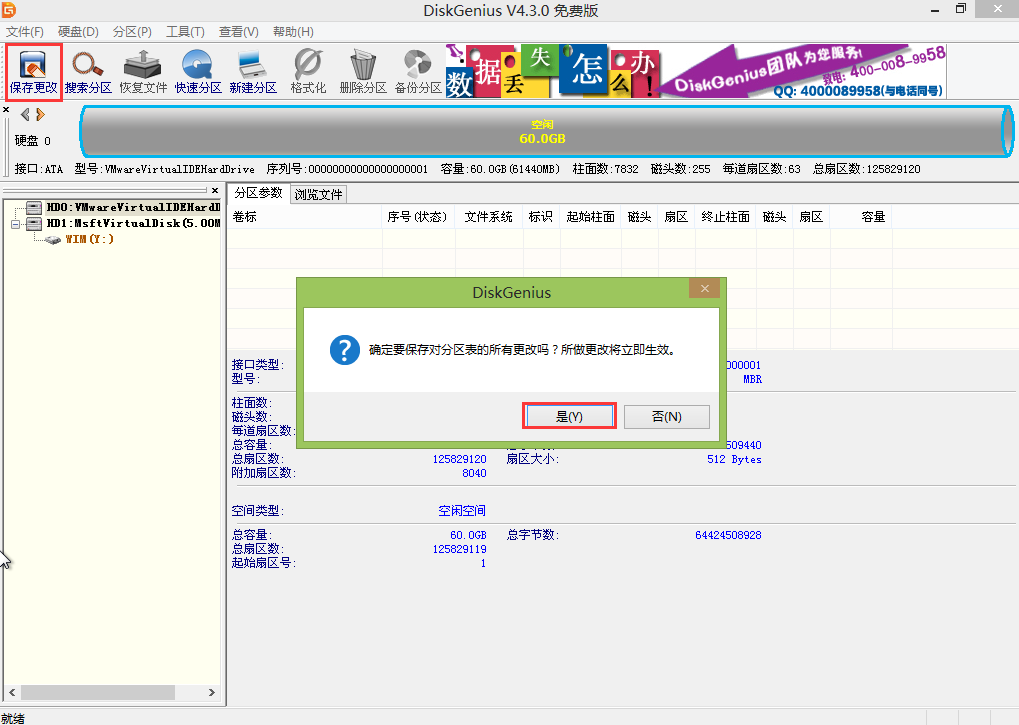Click the Delete Partition (删除分区) icon
Viewport: 1019px width, 725px height.
(x=362, y=70)
